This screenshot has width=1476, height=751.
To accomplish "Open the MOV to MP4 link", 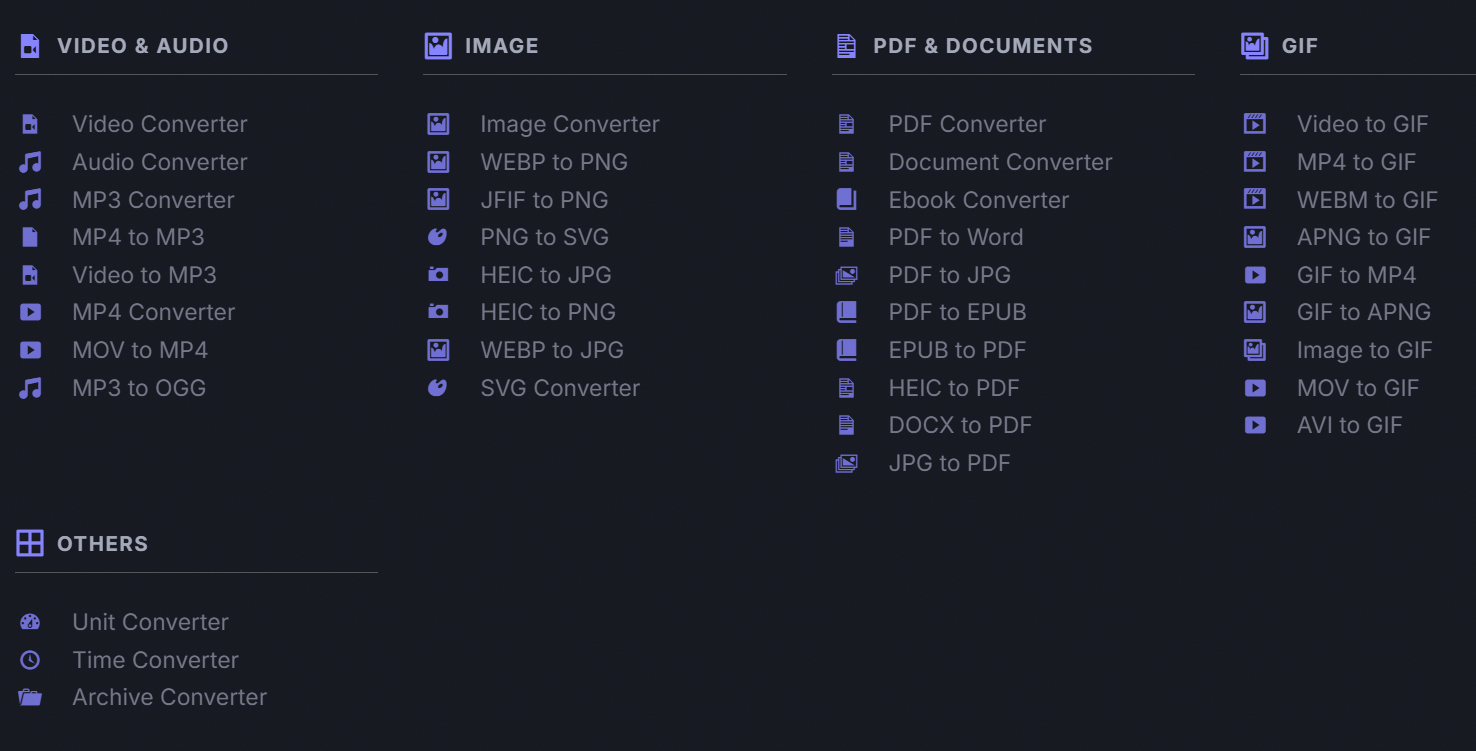I will coord(140,350).
